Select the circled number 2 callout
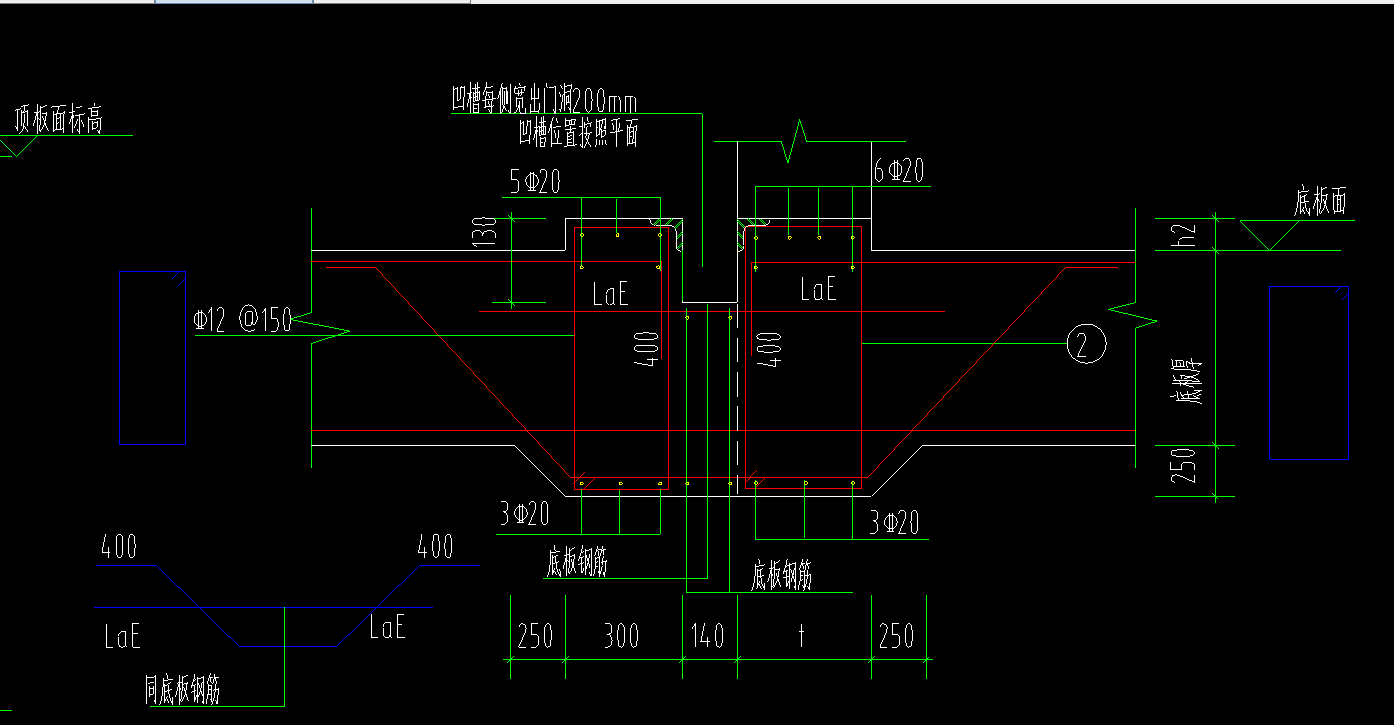 [x=1086, y=343]
